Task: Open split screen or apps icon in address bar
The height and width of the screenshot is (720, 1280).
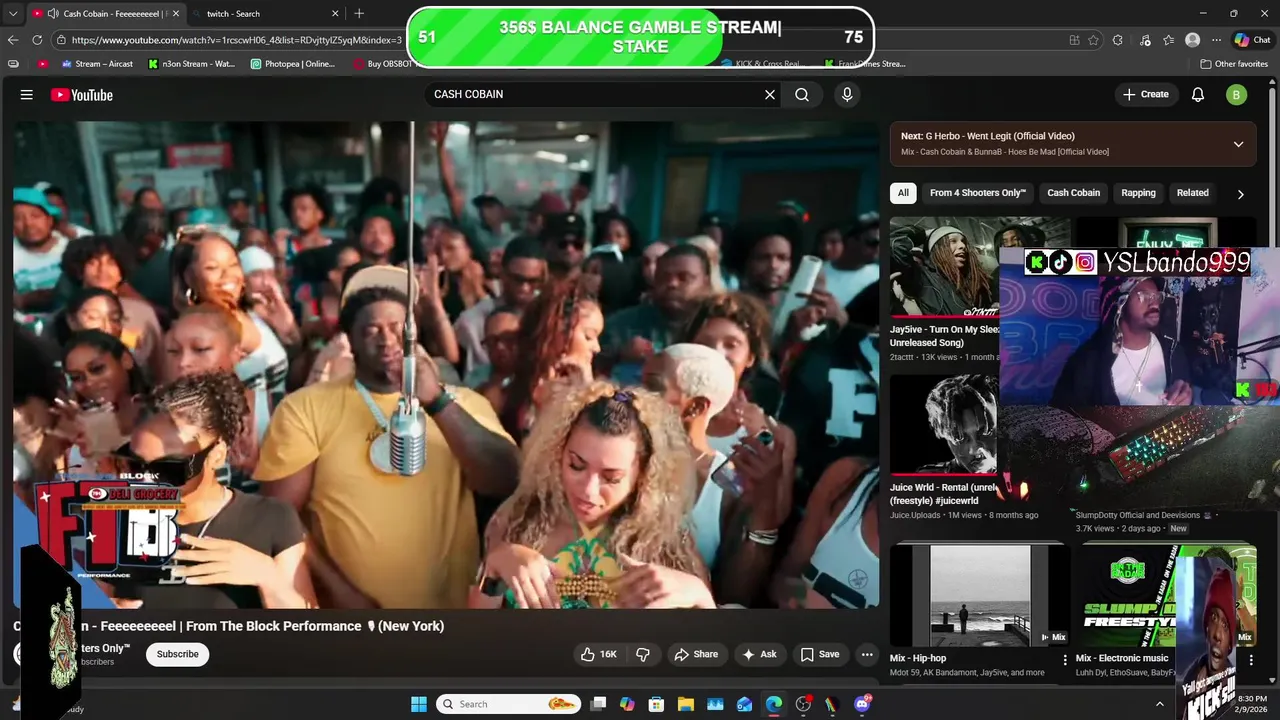Action: (1074, 40)
